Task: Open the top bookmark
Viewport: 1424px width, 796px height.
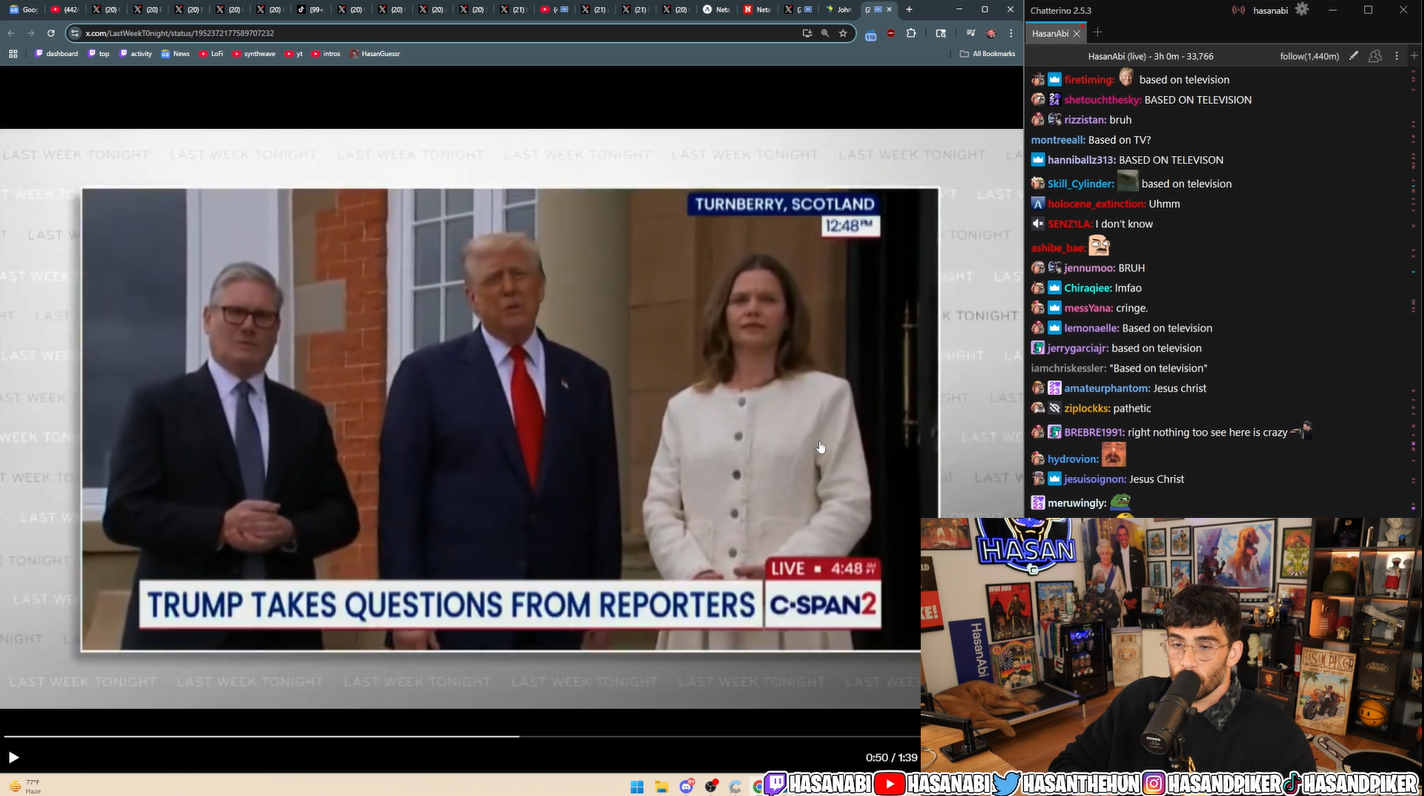Action: click(x=99, y=54)
